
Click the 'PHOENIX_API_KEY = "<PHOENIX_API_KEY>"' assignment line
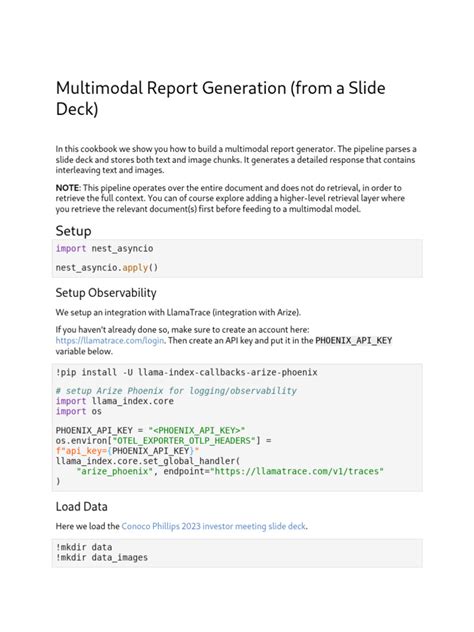point(150,430)
